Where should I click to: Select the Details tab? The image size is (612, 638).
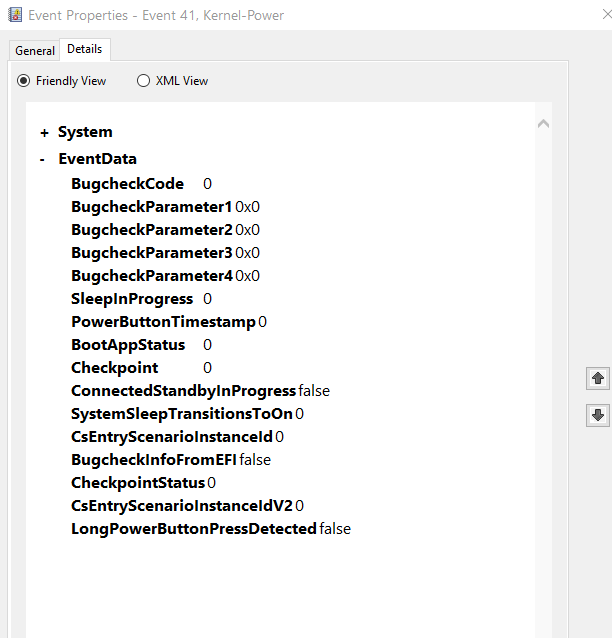(85, 49)
